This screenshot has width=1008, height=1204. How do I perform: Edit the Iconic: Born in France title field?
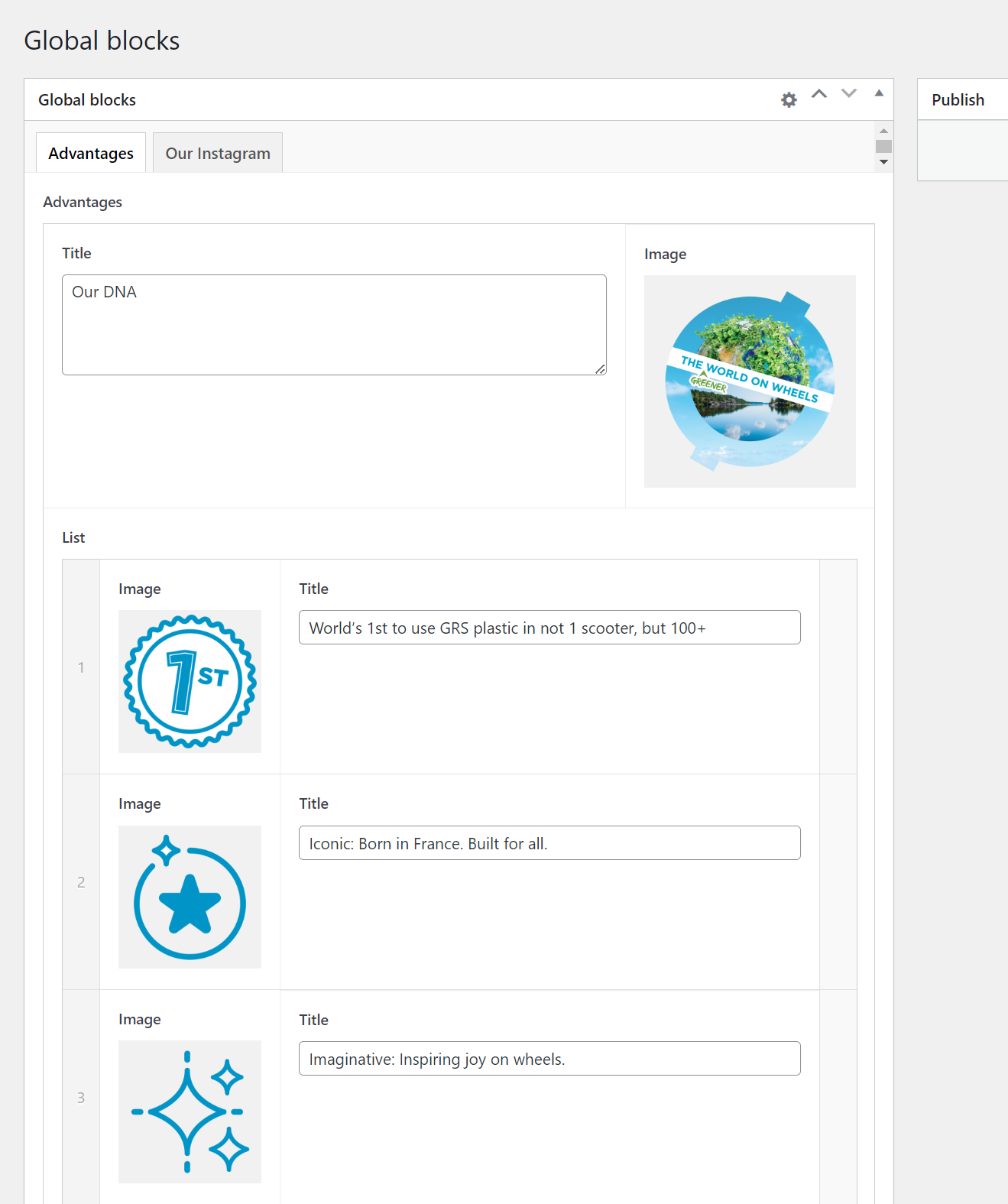(x=549, y=843)
